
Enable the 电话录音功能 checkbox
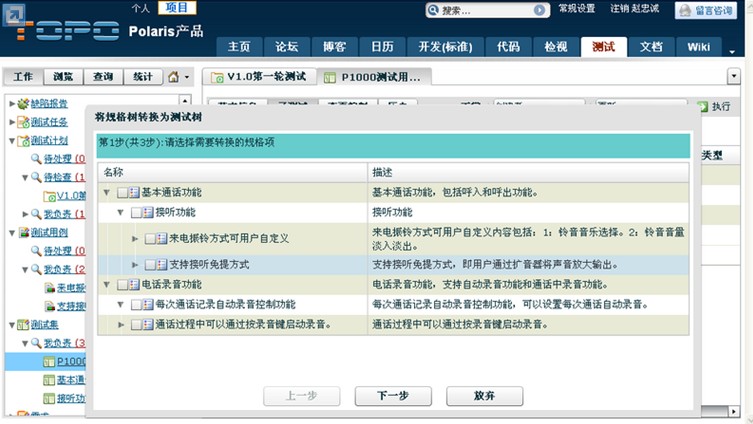(x=122, y=285)
